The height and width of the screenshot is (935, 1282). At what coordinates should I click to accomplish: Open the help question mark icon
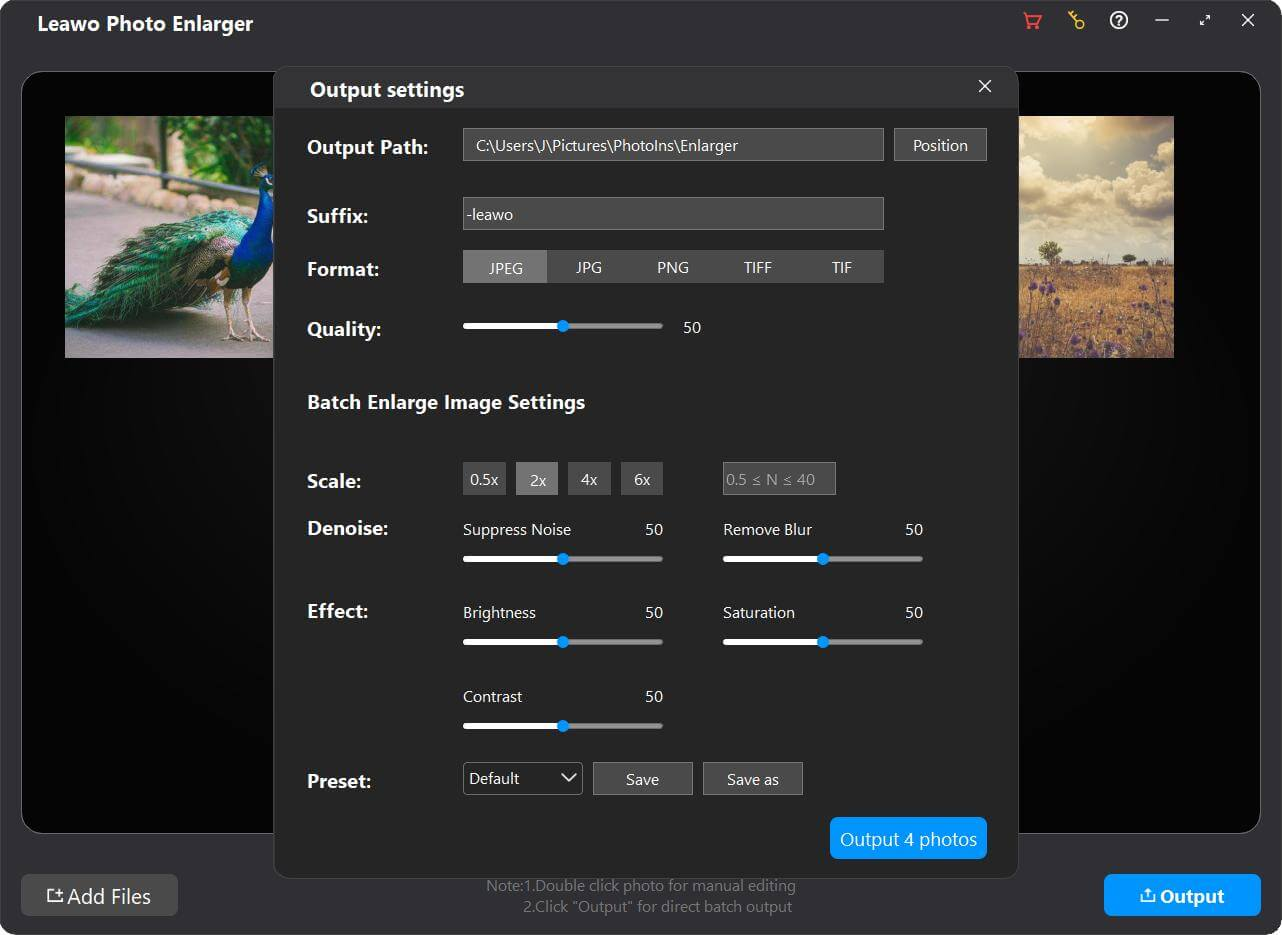point(1119,20)
